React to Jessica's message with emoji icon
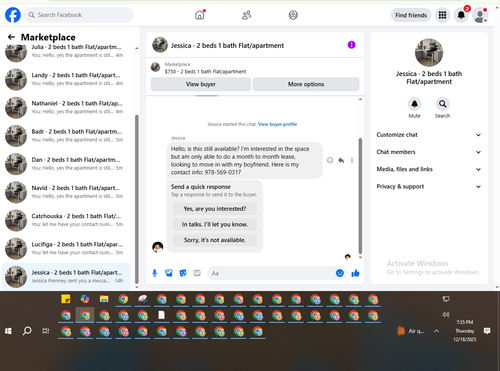The height and width of the screenshot is (371, 500). (330, 160)
